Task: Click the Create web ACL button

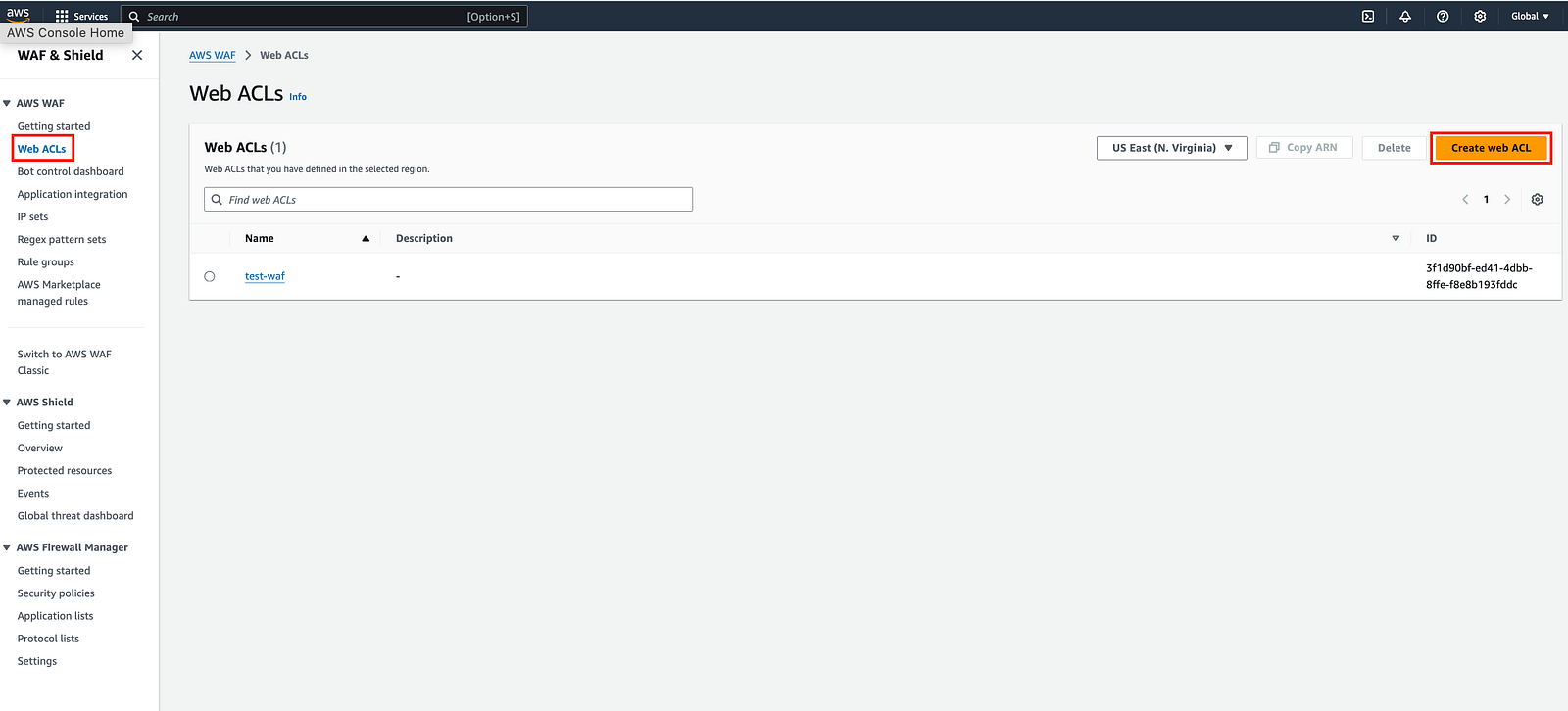Action: click(1491, 148)
